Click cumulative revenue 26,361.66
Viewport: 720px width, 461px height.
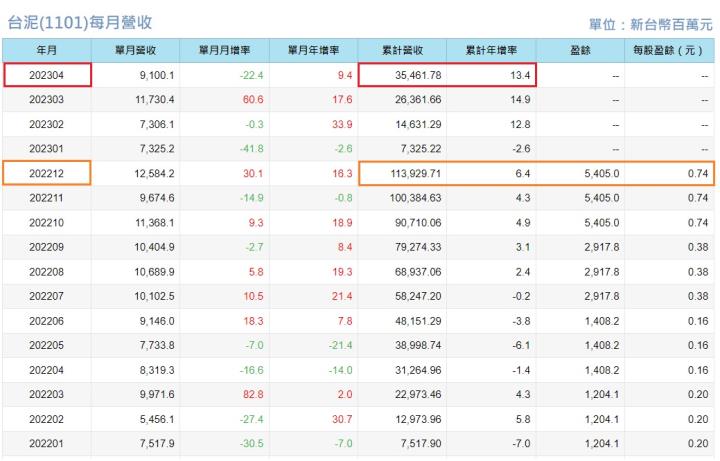point(418,100)
